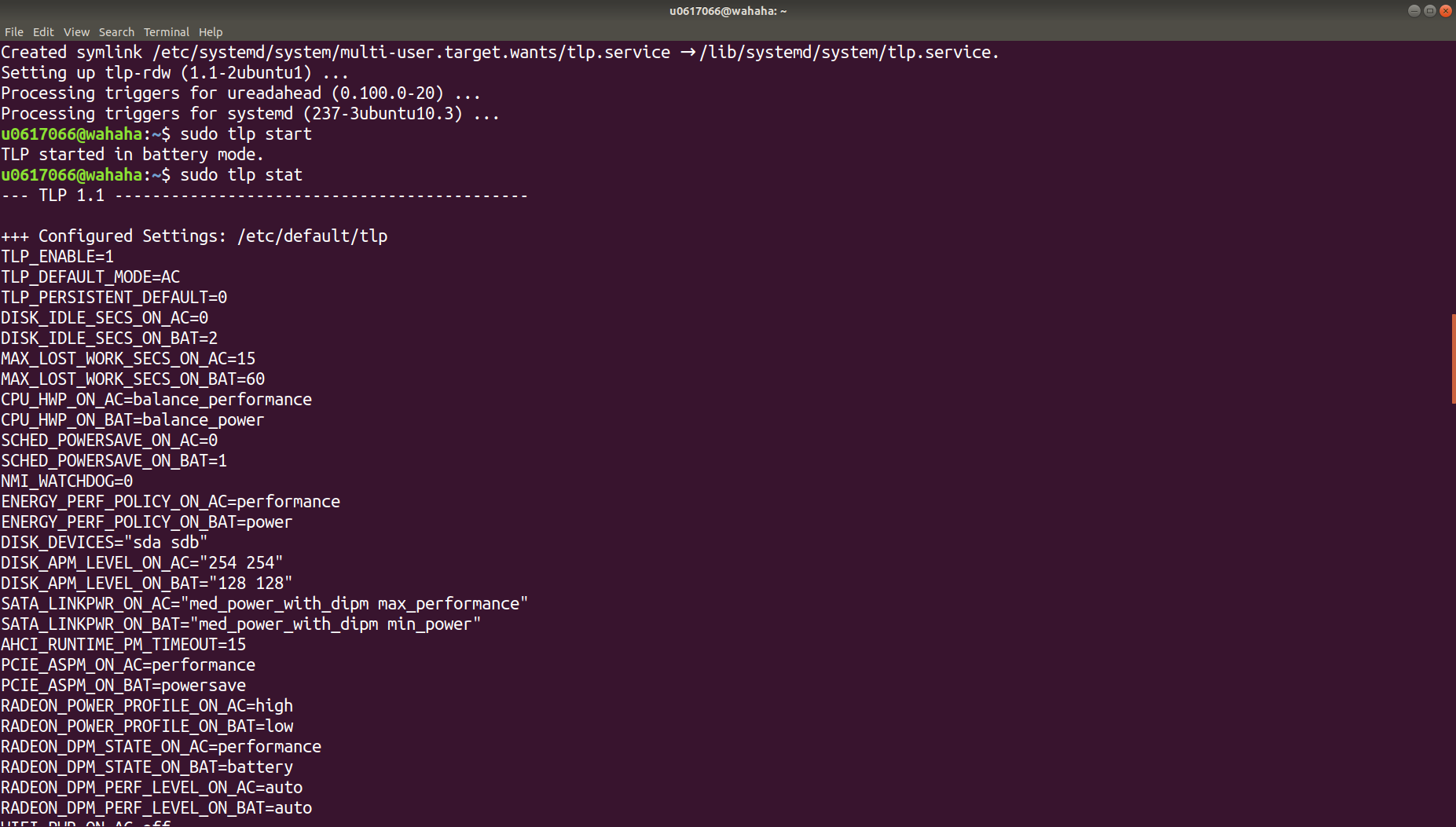
Task: Open the File menu
Action: pyautogui.click(x=14, y=32)
